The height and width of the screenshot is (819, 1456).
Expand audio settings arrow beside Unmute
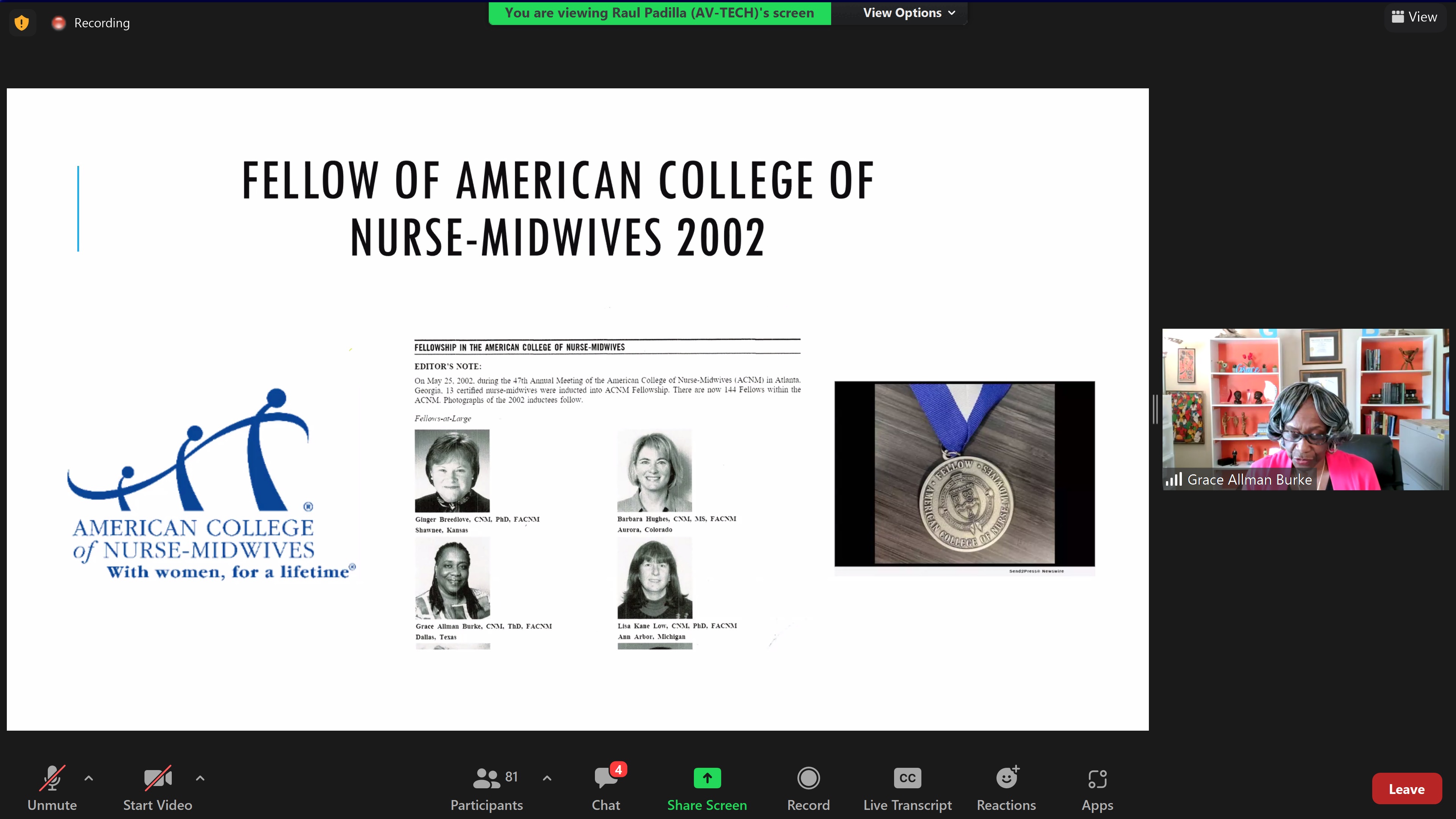point(89,778)
